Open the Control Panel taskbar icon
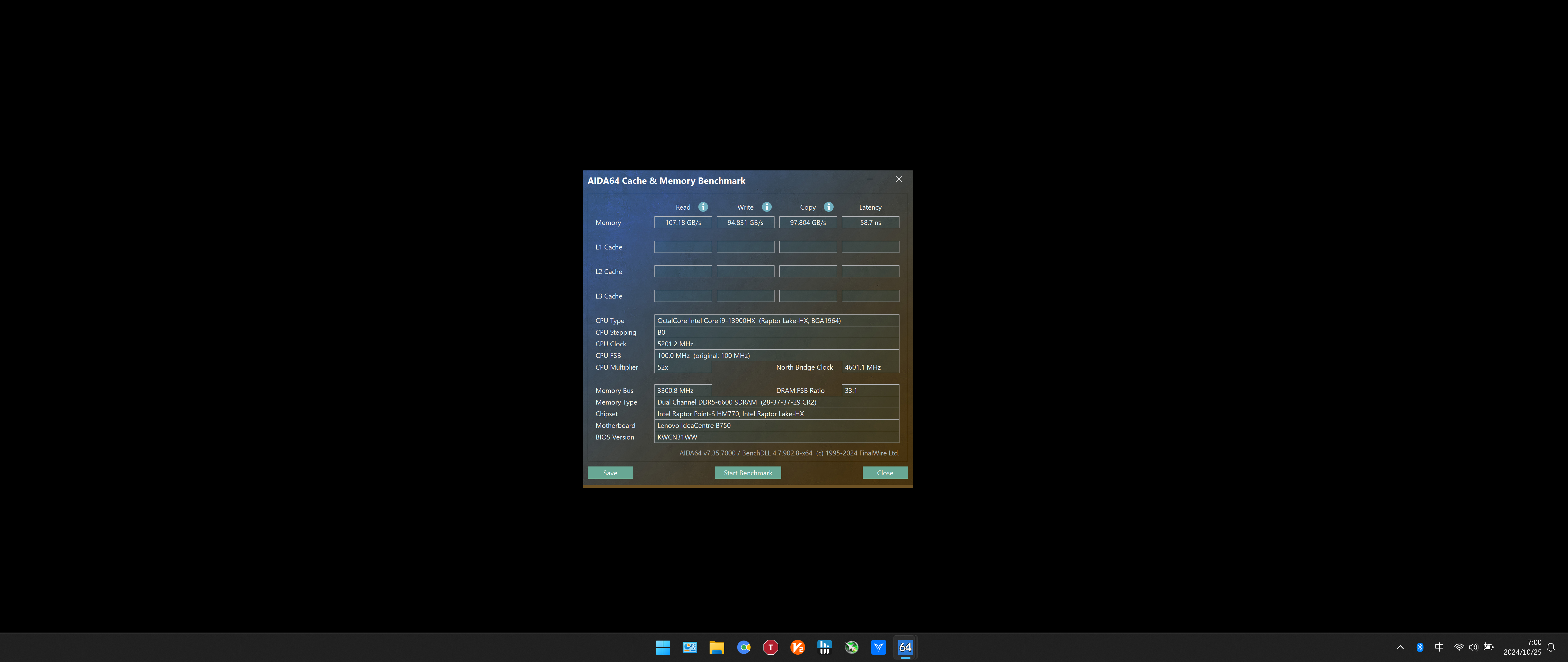Image resolution: width=1568 pixels, height=662 pixels. point(690,647)
